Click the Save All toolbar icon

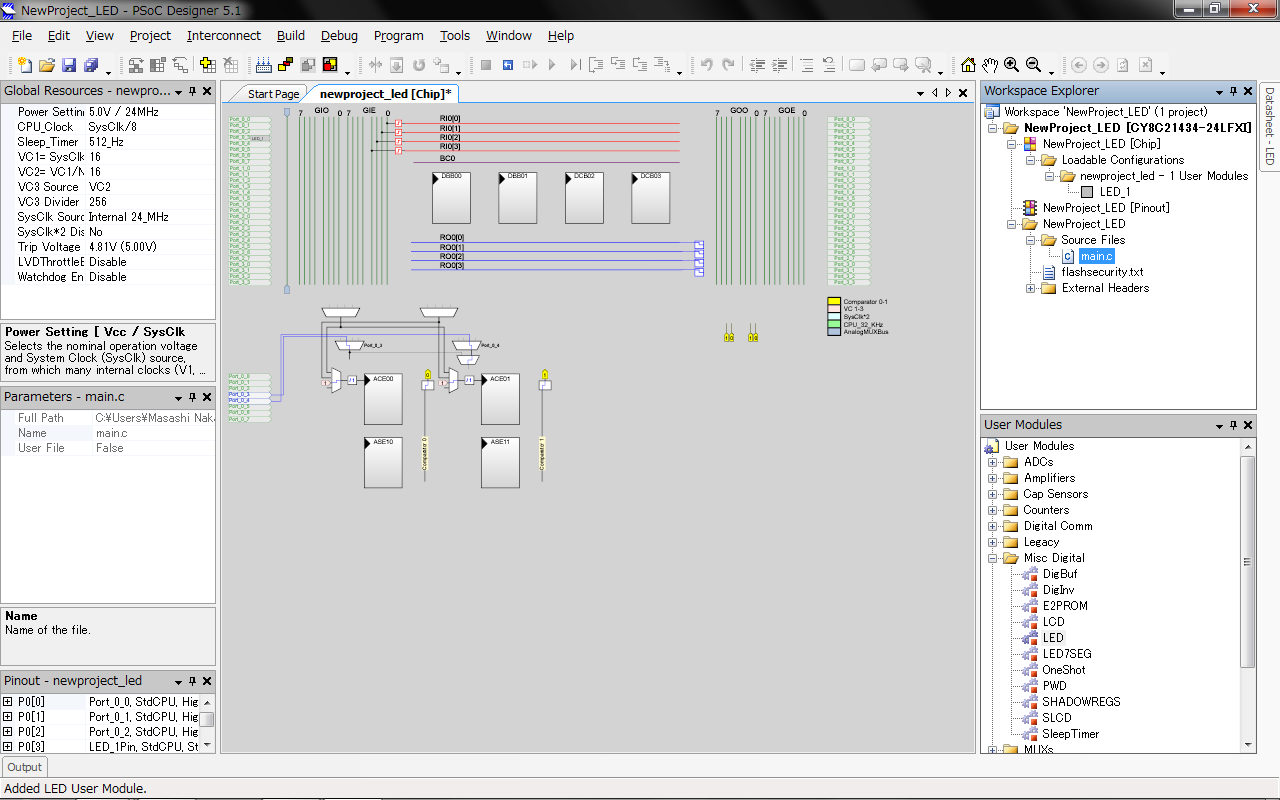point(91,65)
